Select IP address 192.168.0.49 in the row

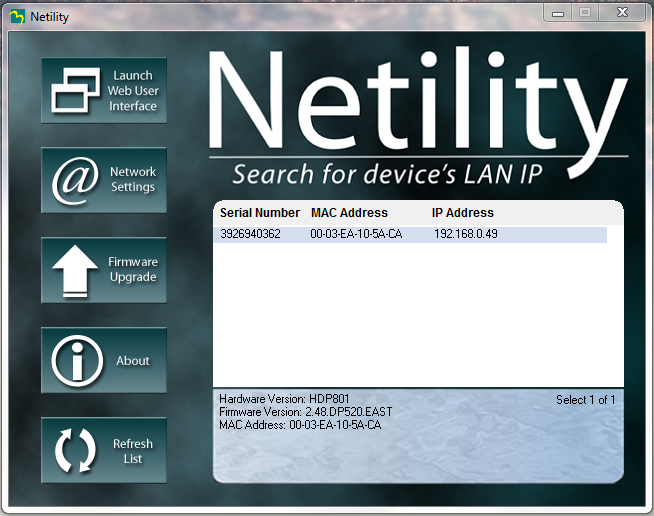[466, 234]
